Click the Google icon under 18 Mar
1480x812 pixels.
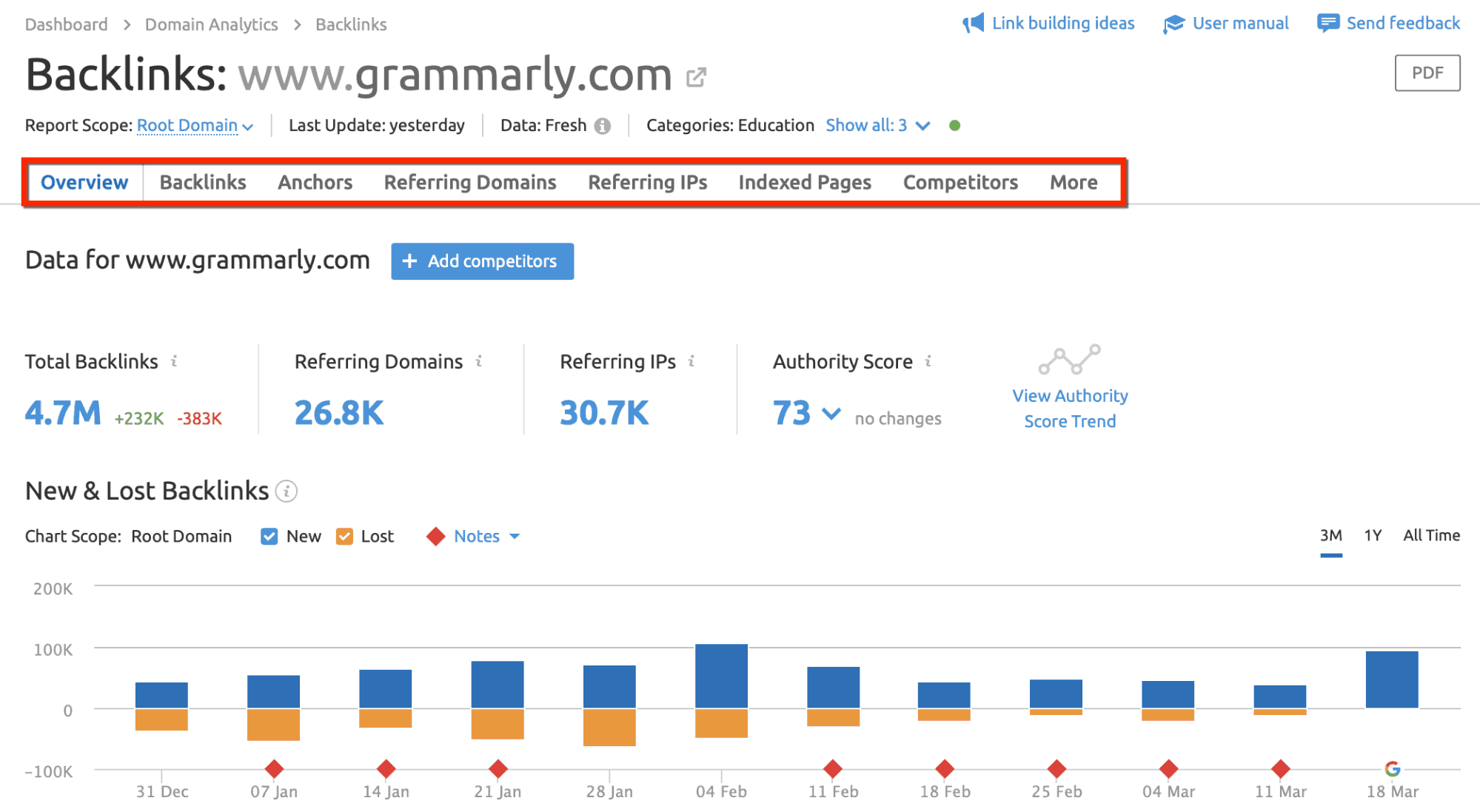(x=1393, y=769)
